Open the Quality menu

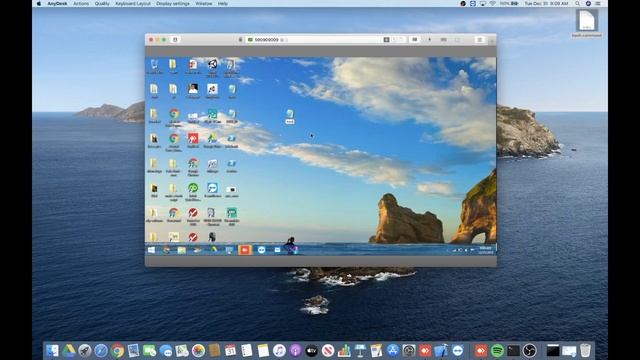point(102,4)
